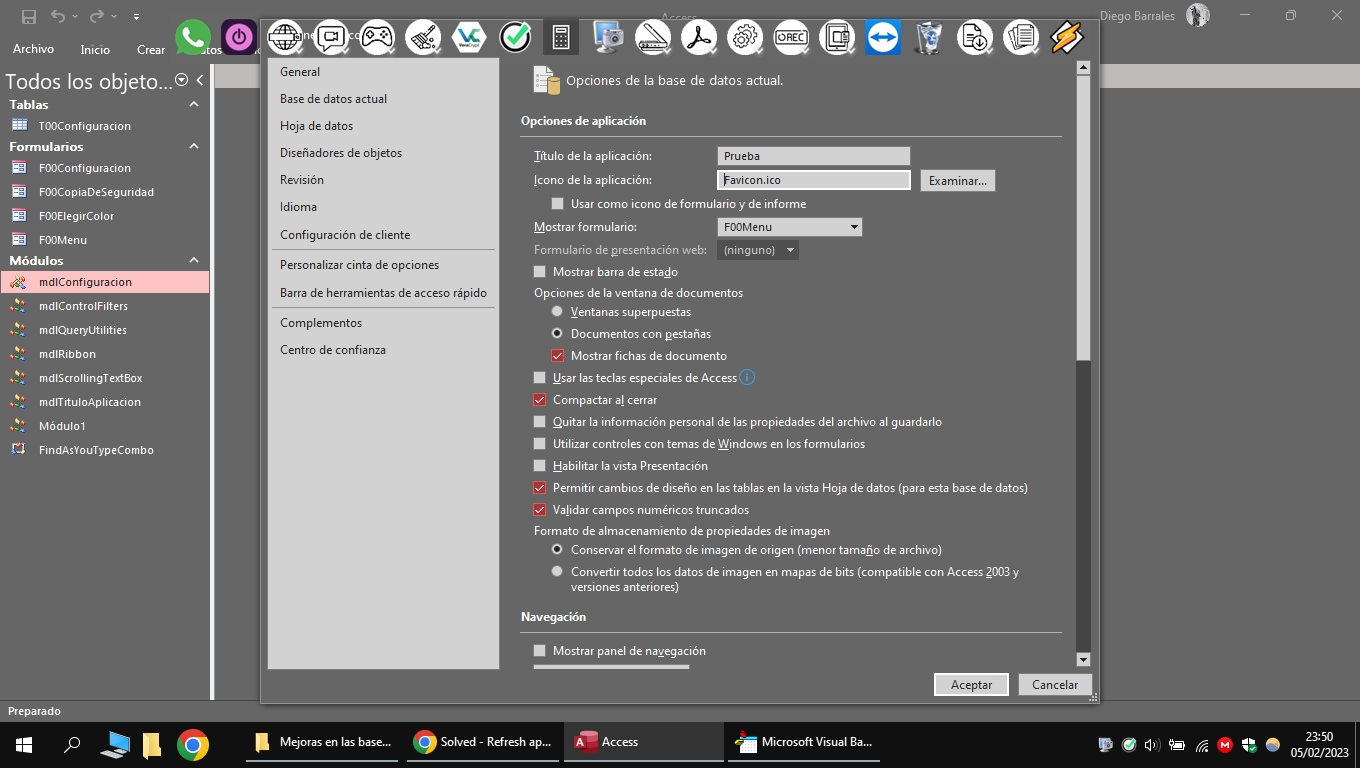Open 'Centro de confianza' category
This screenshot has width=1360, height=768.
tap(381, 350)
